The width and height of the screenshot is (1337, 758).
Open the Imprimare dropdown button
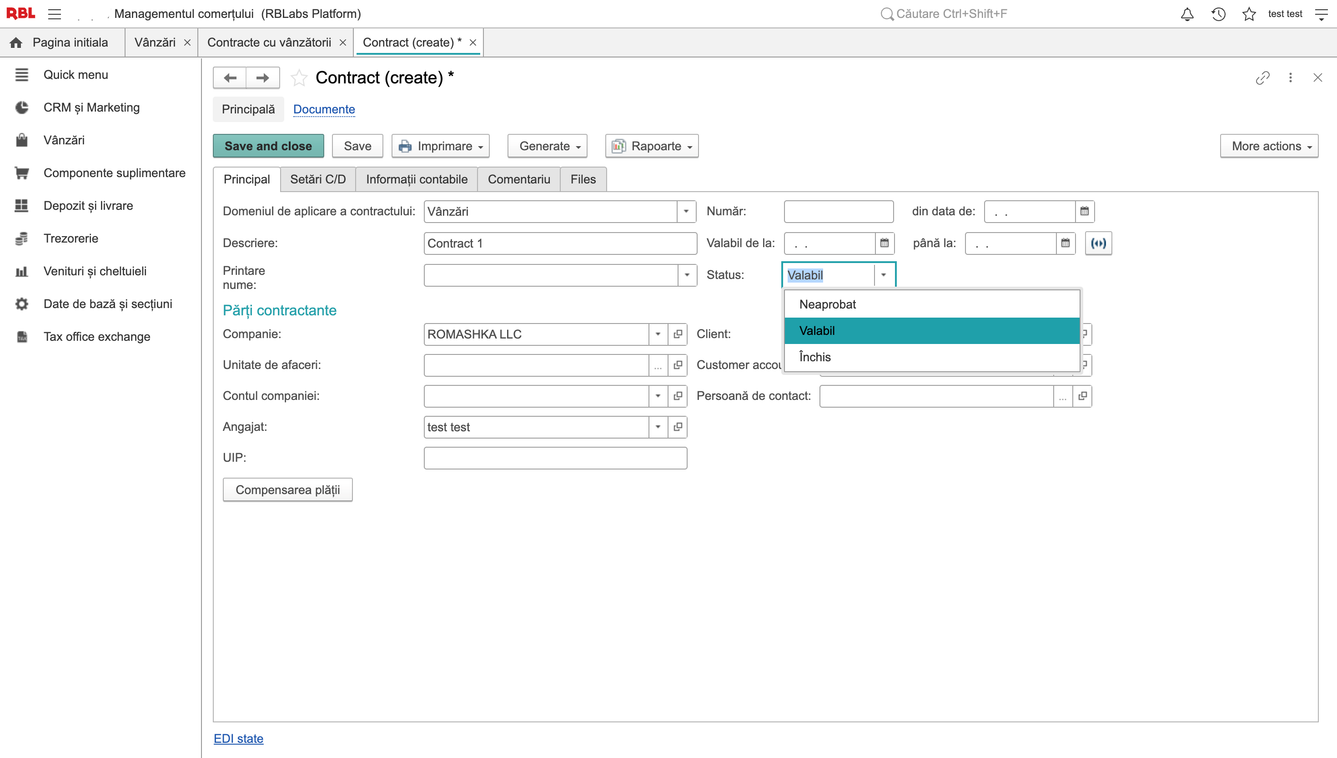click(x=440, y=146)
